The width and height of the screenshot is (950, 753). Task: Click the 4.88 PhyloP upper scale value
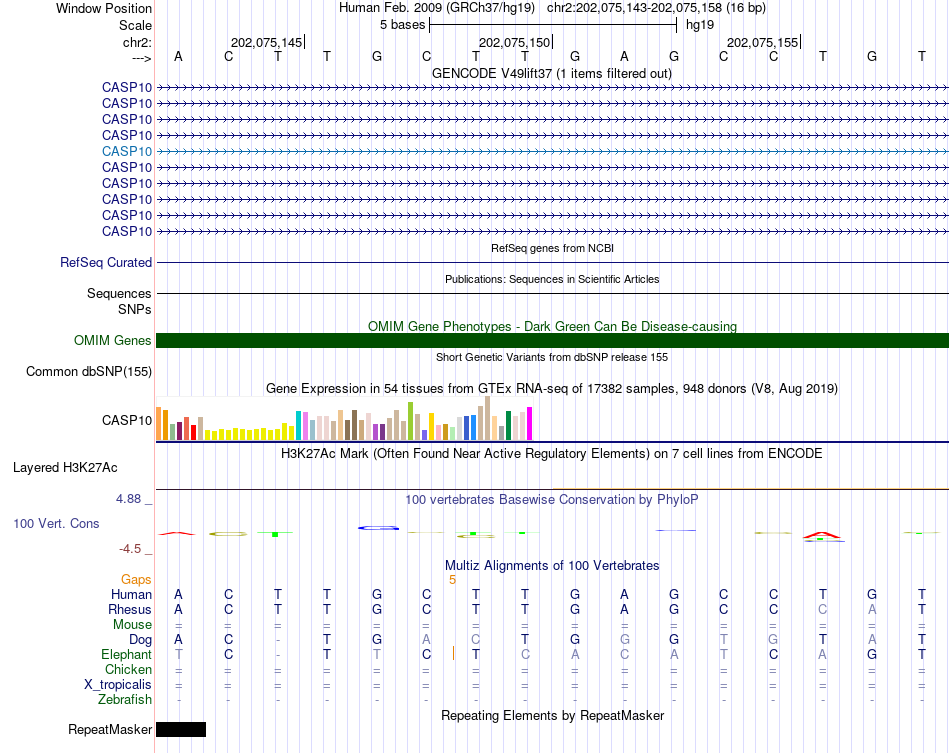pos(128,499)
